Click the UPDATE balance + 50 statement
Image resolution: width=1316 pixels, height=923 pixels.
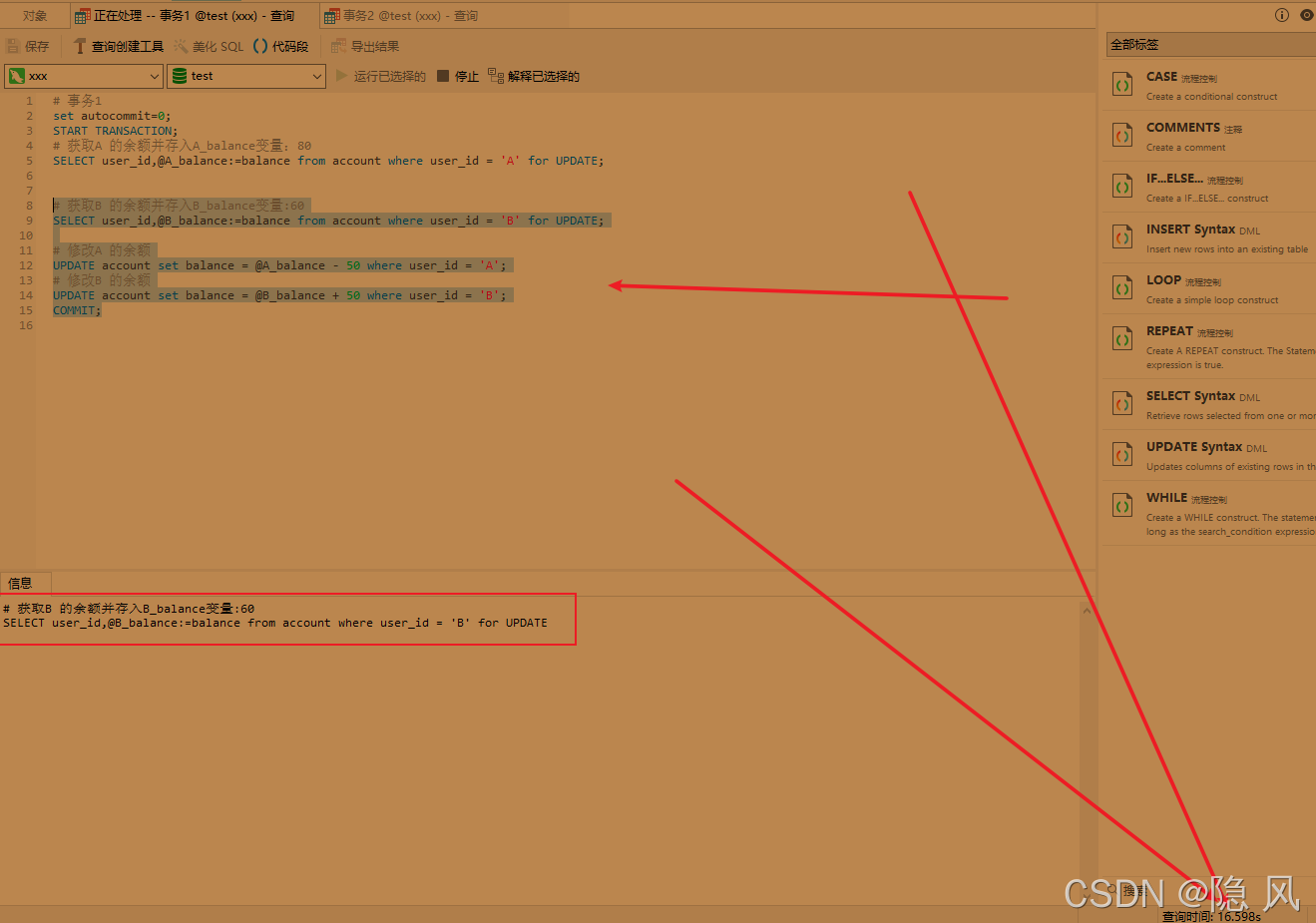coord(279,295)
